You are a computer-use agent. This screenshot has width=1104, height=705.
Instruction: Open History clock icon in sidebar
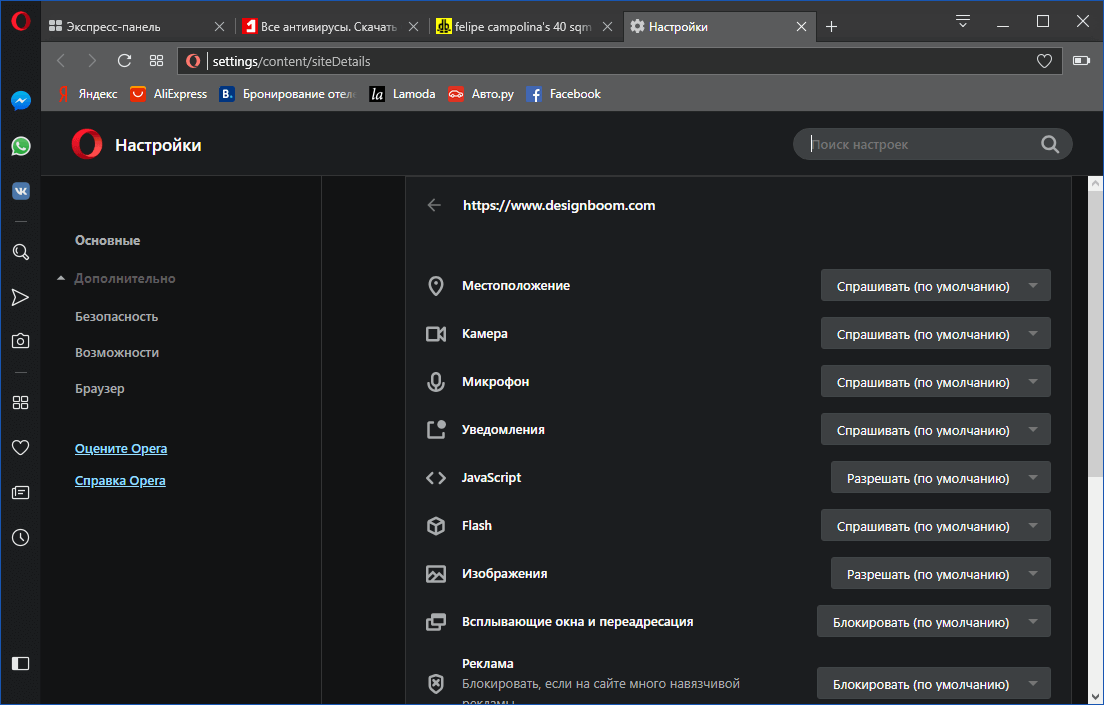[20, 537]
